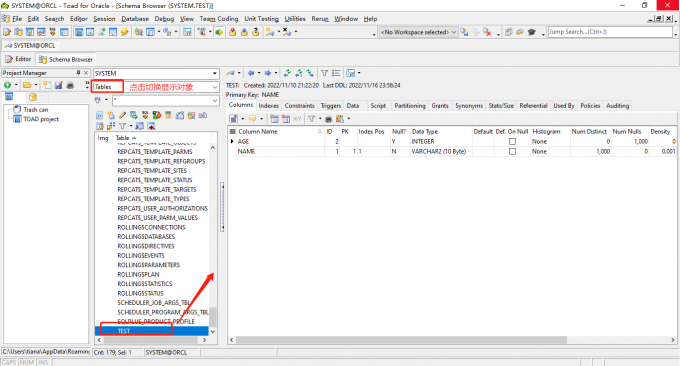The image size is (680, 366).
Task: Click the add column icon in Columns toolbar
Action: pos(274,118)
